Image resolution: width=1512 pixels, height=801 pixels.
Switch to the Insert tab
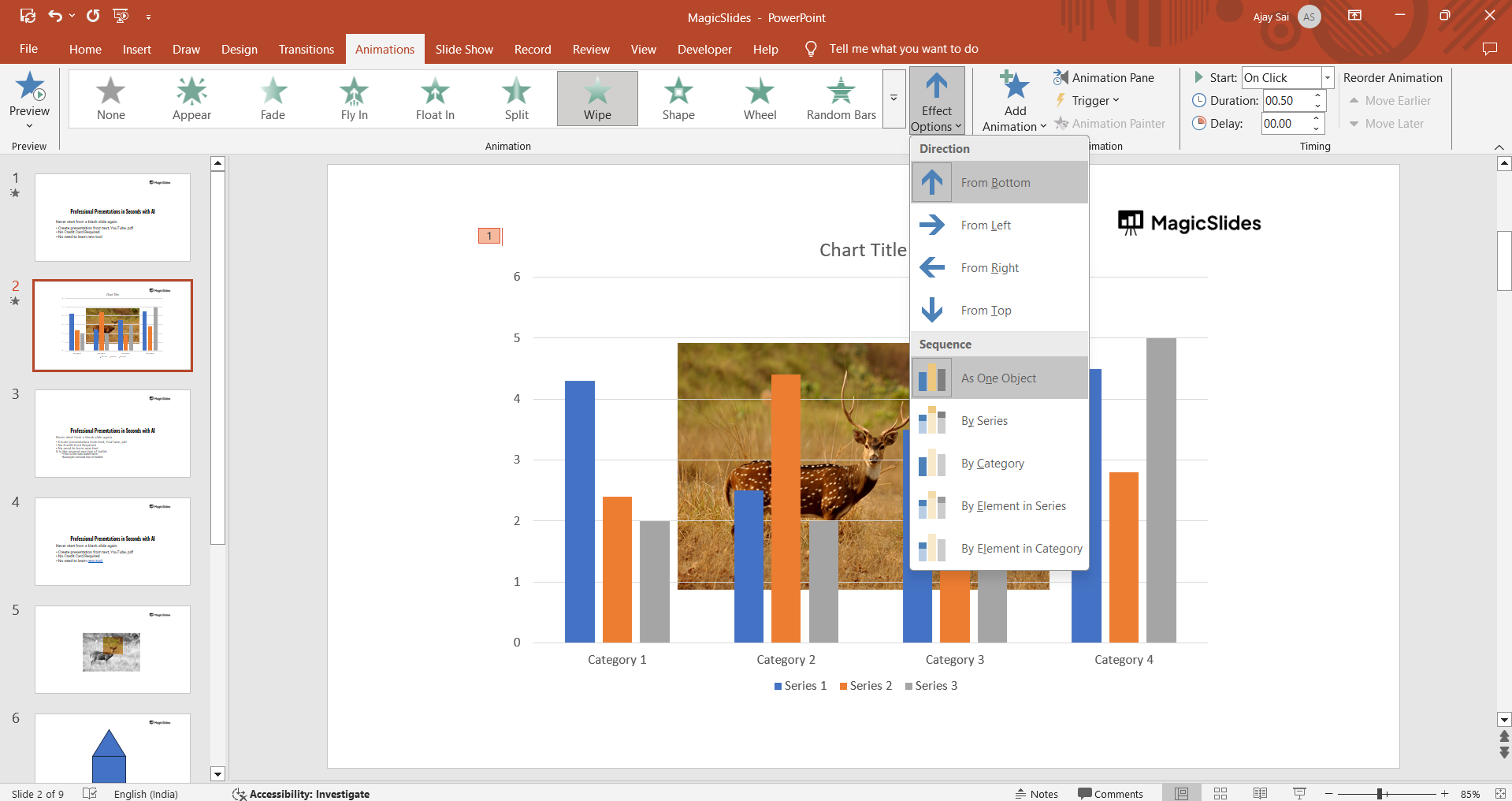click(137, 49)
